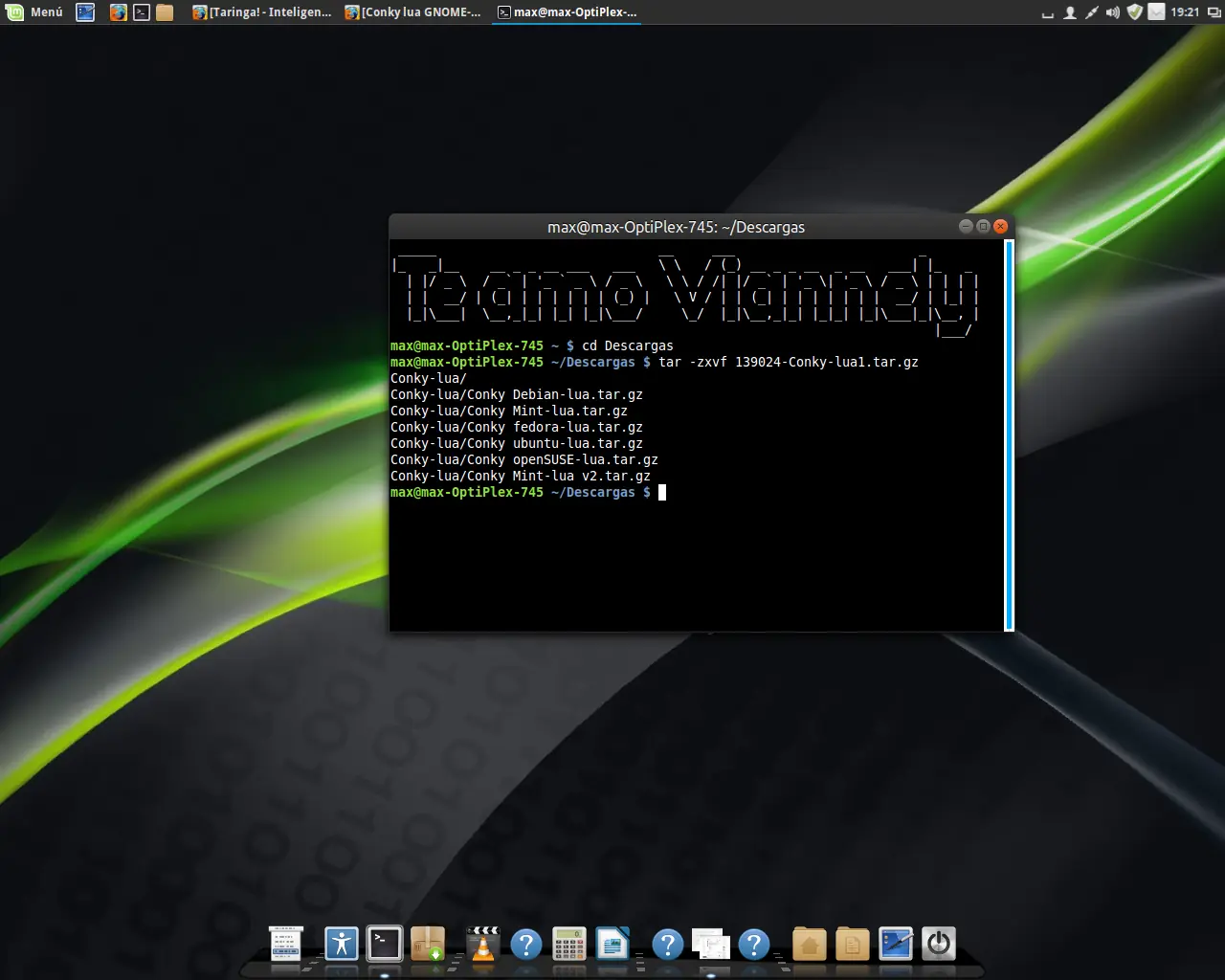Screen dimensions: 1225x980
Task: Click the power button in the dock
Action: point(939,944)
